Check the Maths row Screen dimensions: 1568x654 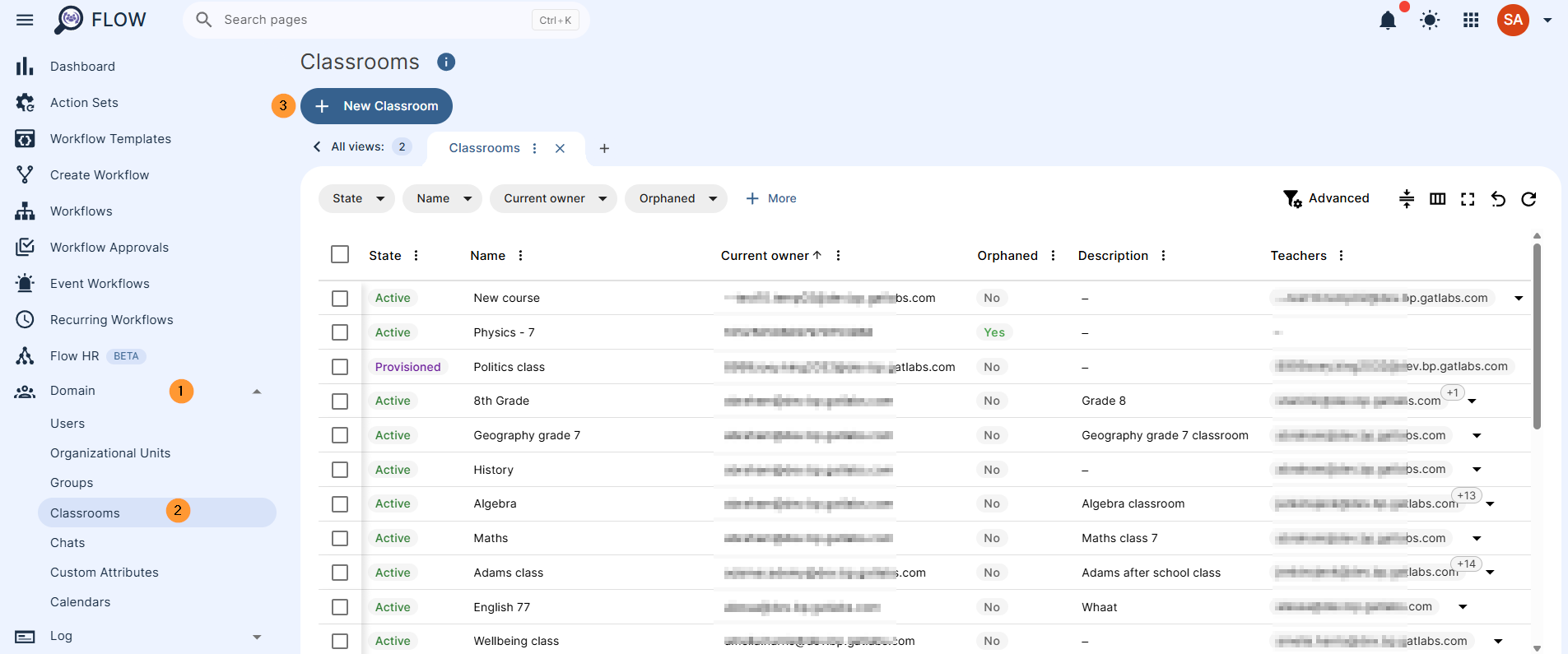pyautogui.click(x=340, y=539)
